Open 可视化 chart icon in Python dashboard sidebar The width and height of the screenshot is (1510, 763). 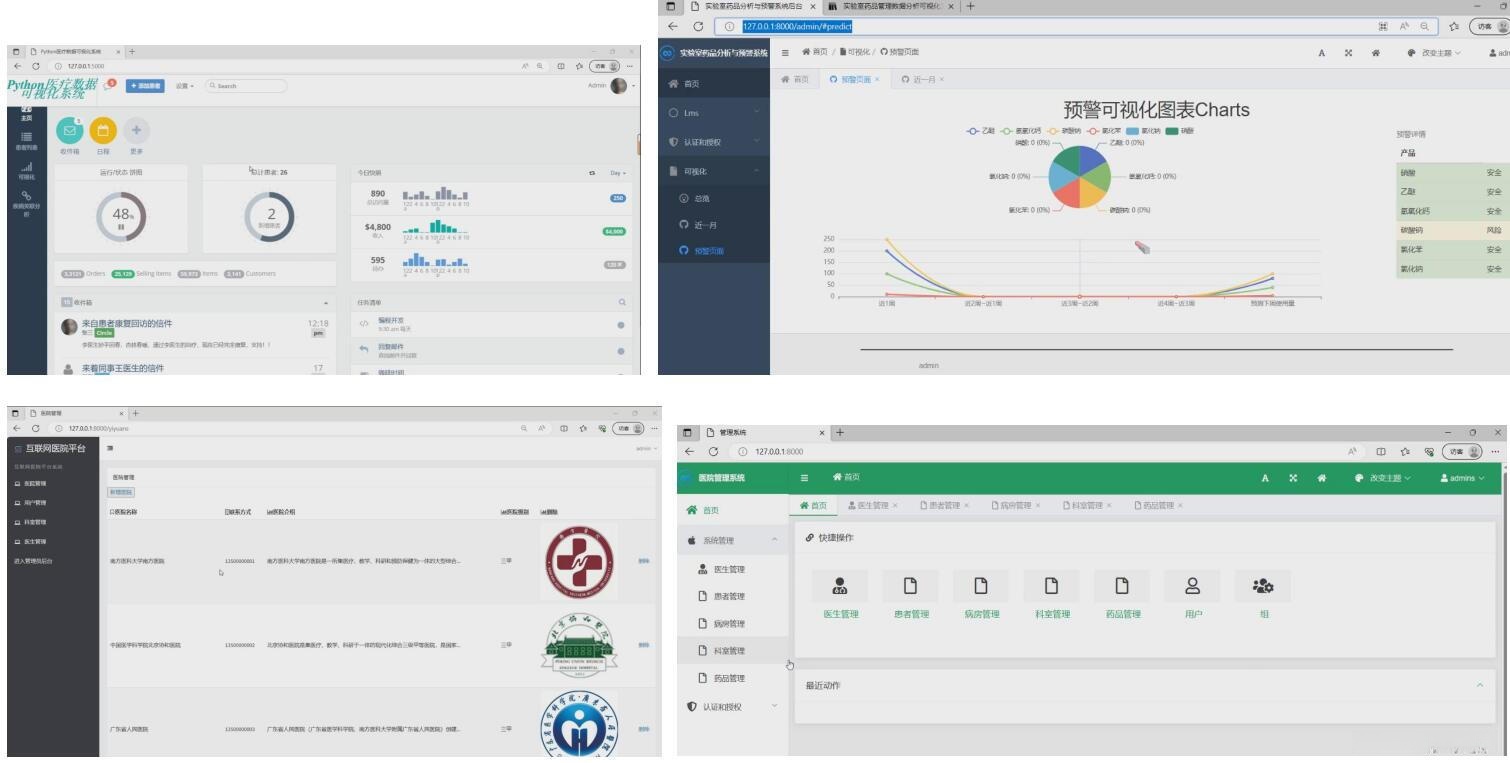[x=25, y=171]
